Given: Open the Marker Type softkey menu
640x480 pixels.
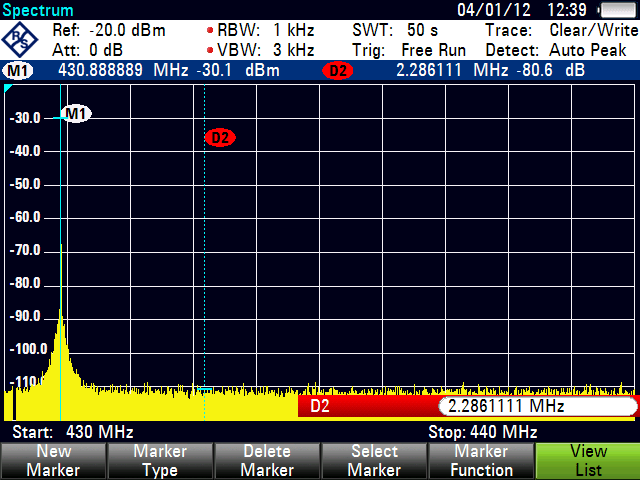Looking at the screenshot, I should [160, 461].
